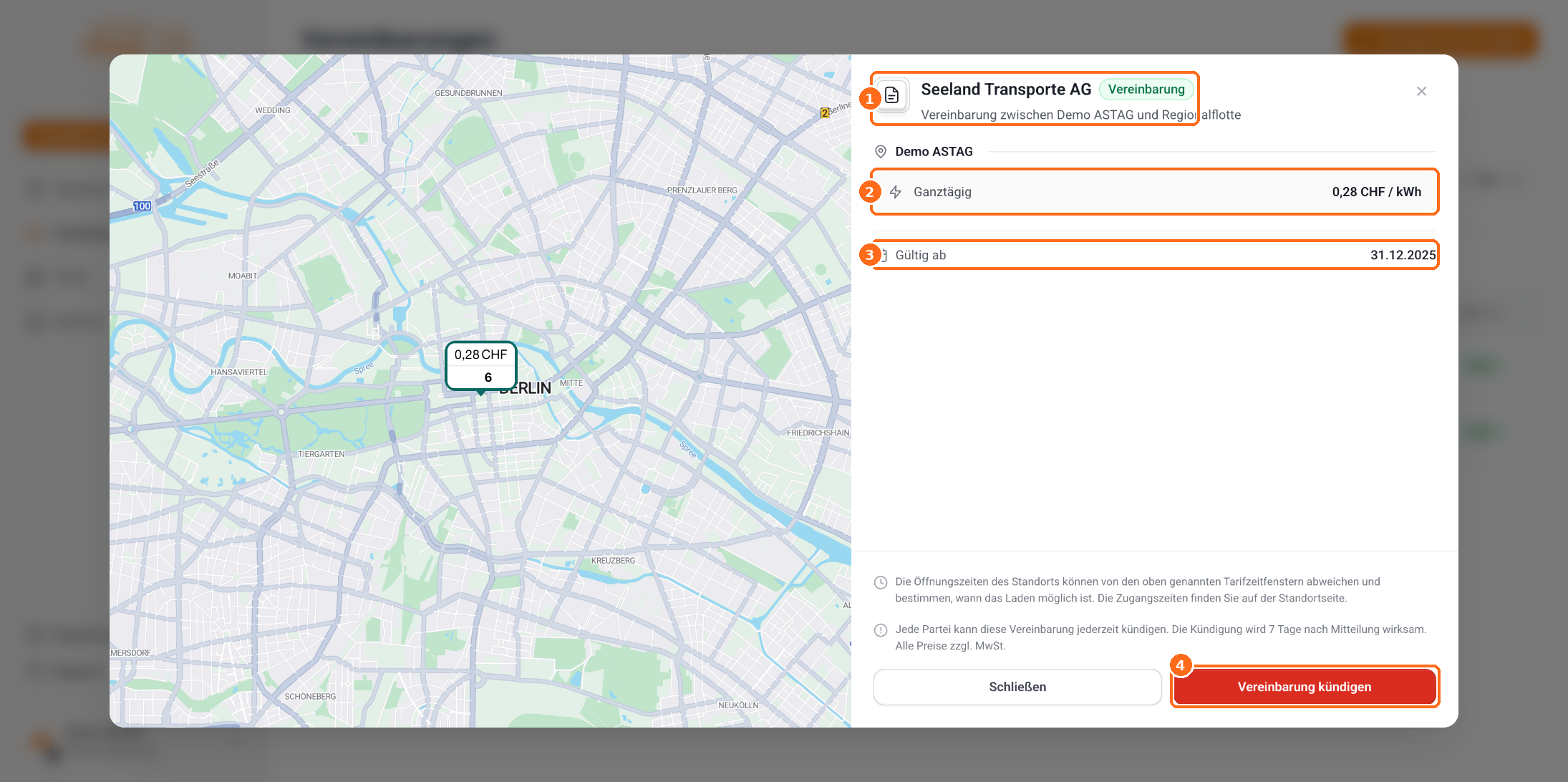Click the calendar icon beside Gültig ab
This screenshot has width=1568, height=782.
(x=882, y=255)
